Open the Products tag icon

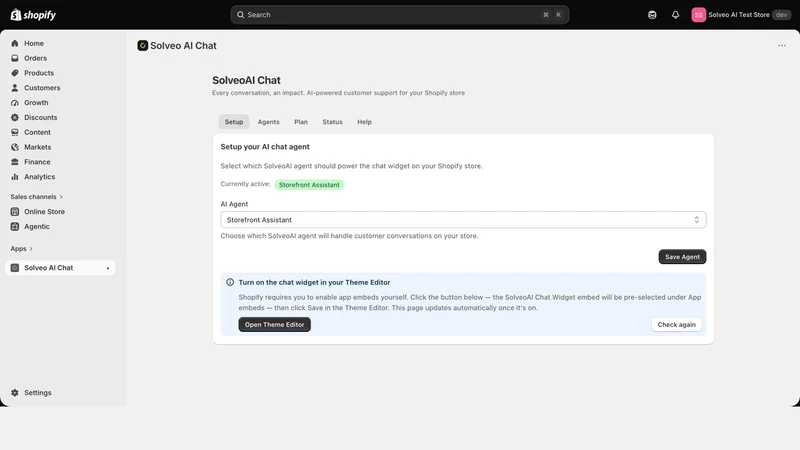click(x=15, y=73)
